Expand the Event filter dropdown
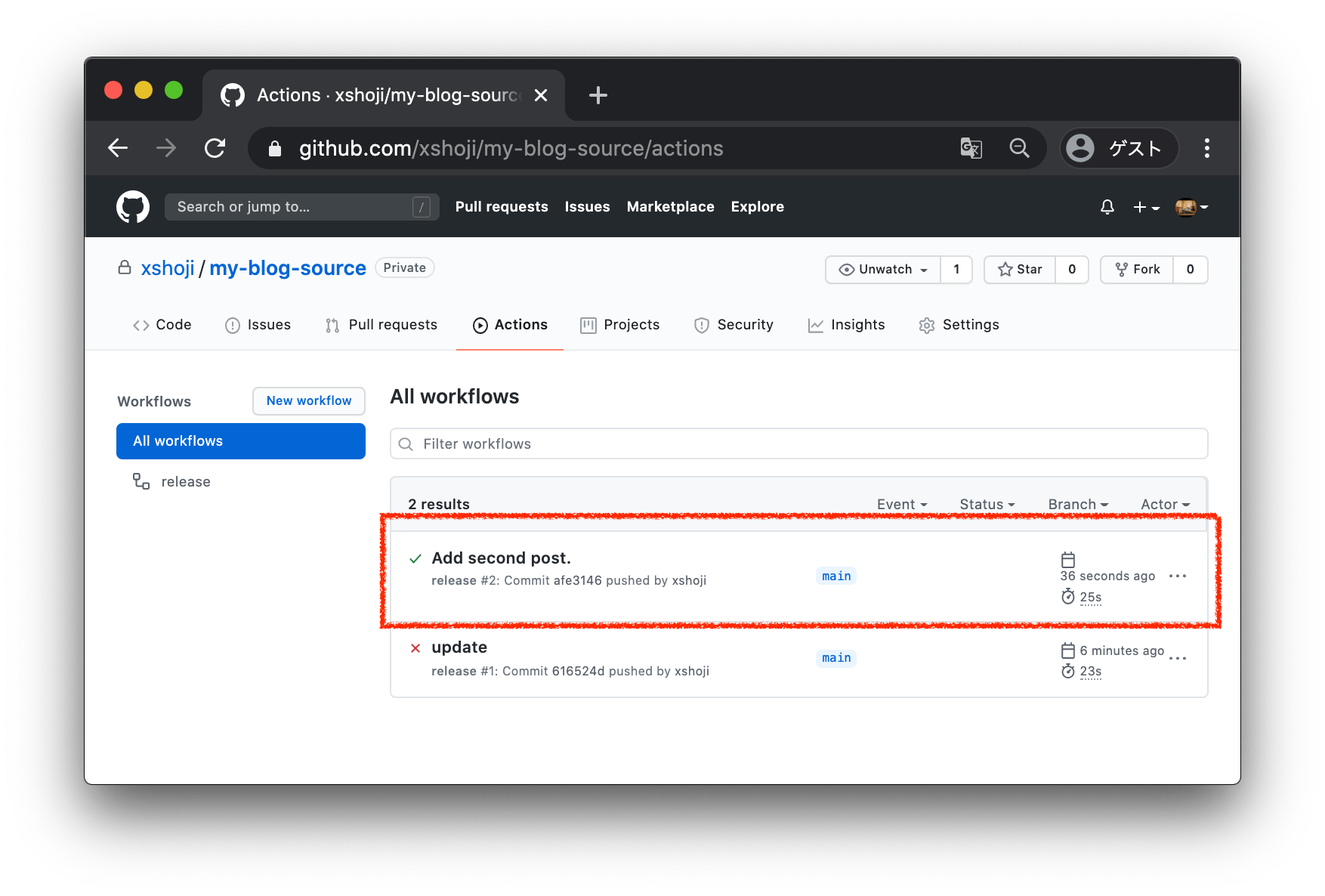Viewport: 1325px width, 896px height. pyautogui.click(x=901, y=504)
